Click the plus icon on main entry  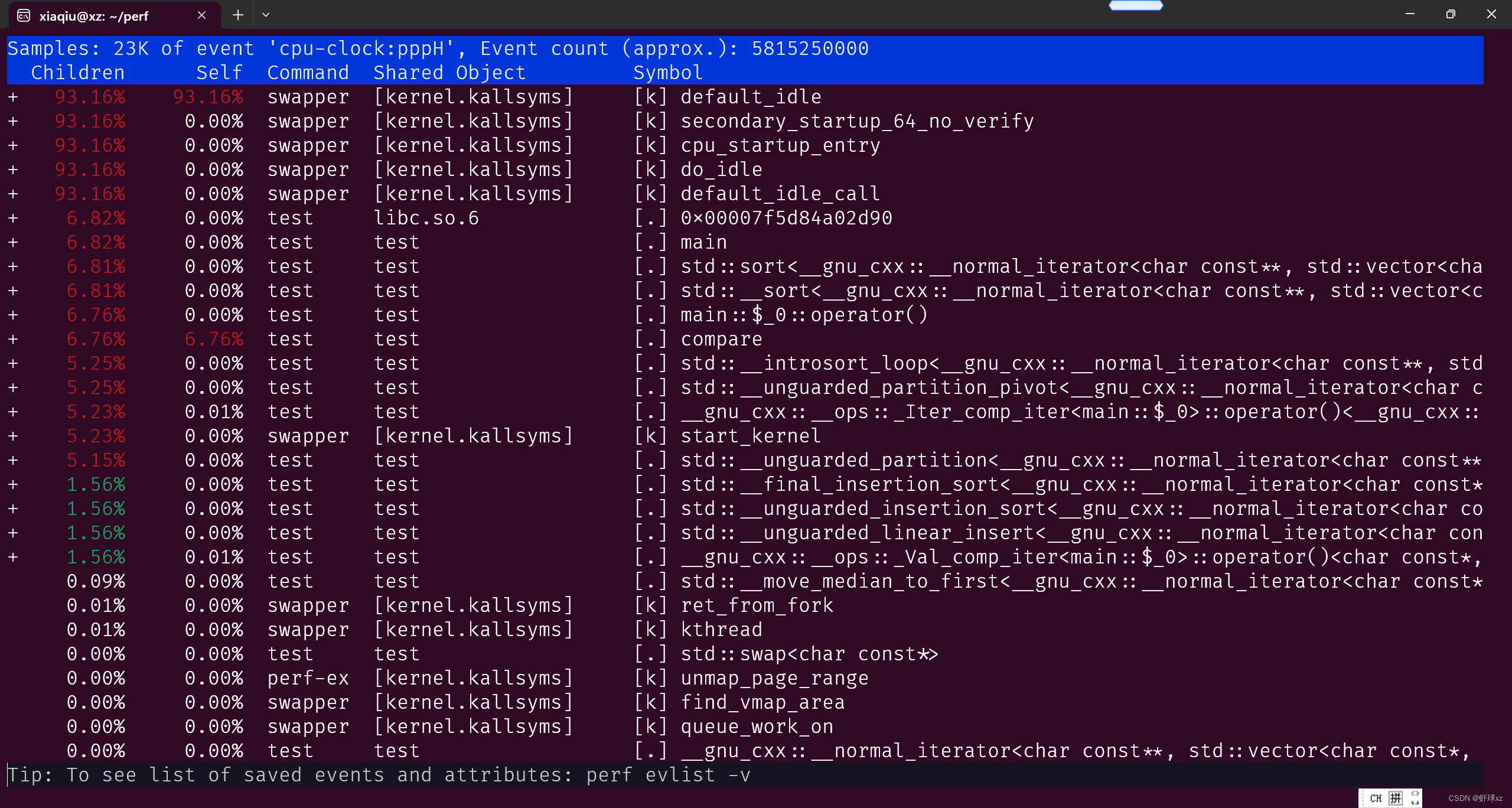13,242
